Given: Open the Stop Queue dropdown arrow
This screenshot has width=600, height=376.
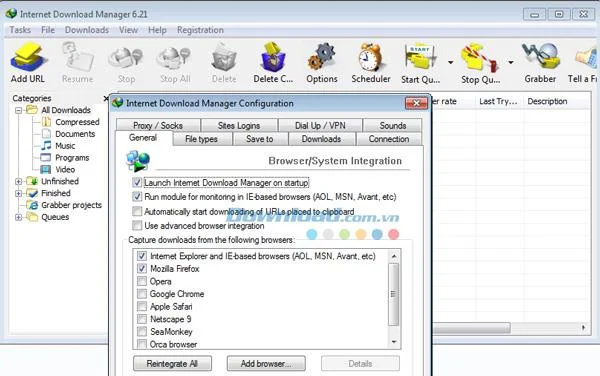Looking at the screenshot, I should click(x=510, y=62).
